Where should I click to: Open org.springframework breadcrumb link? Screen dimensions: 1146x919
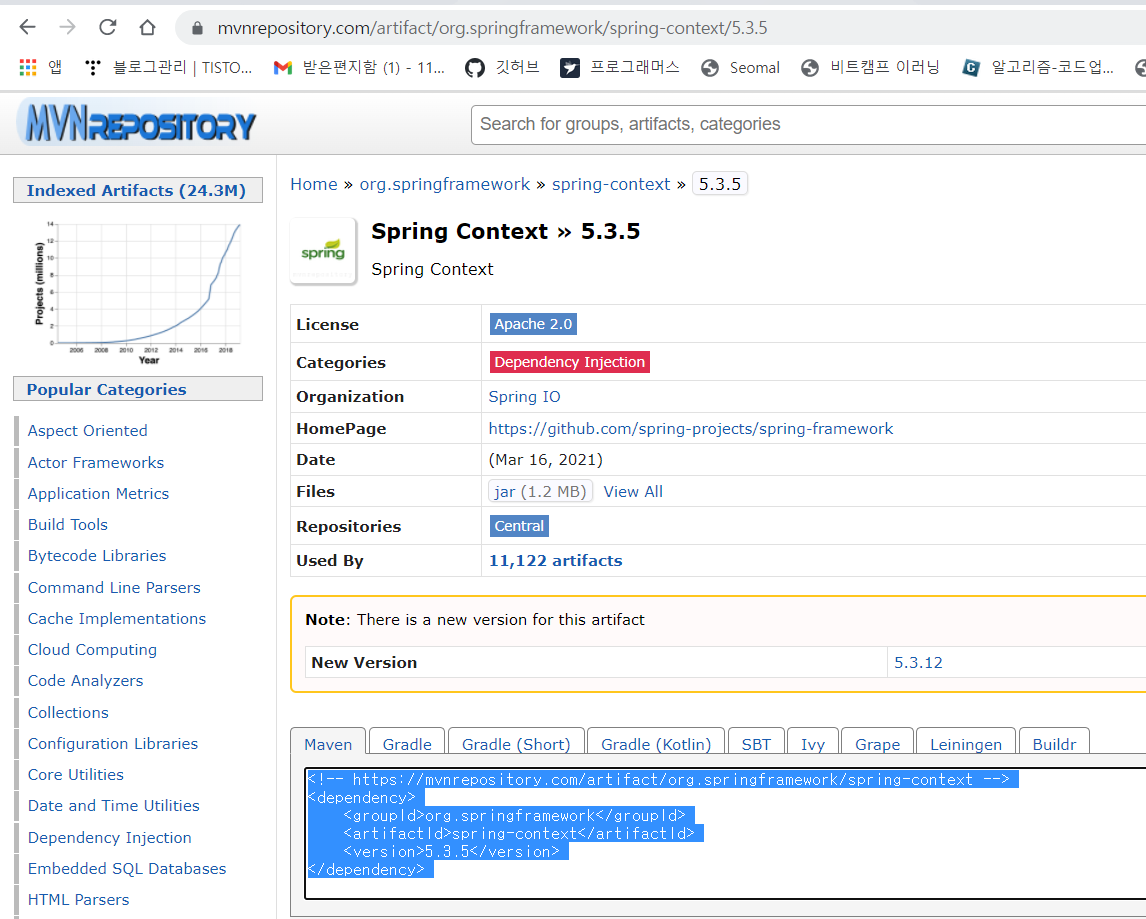pyautogui.click(x=444, y=184)
